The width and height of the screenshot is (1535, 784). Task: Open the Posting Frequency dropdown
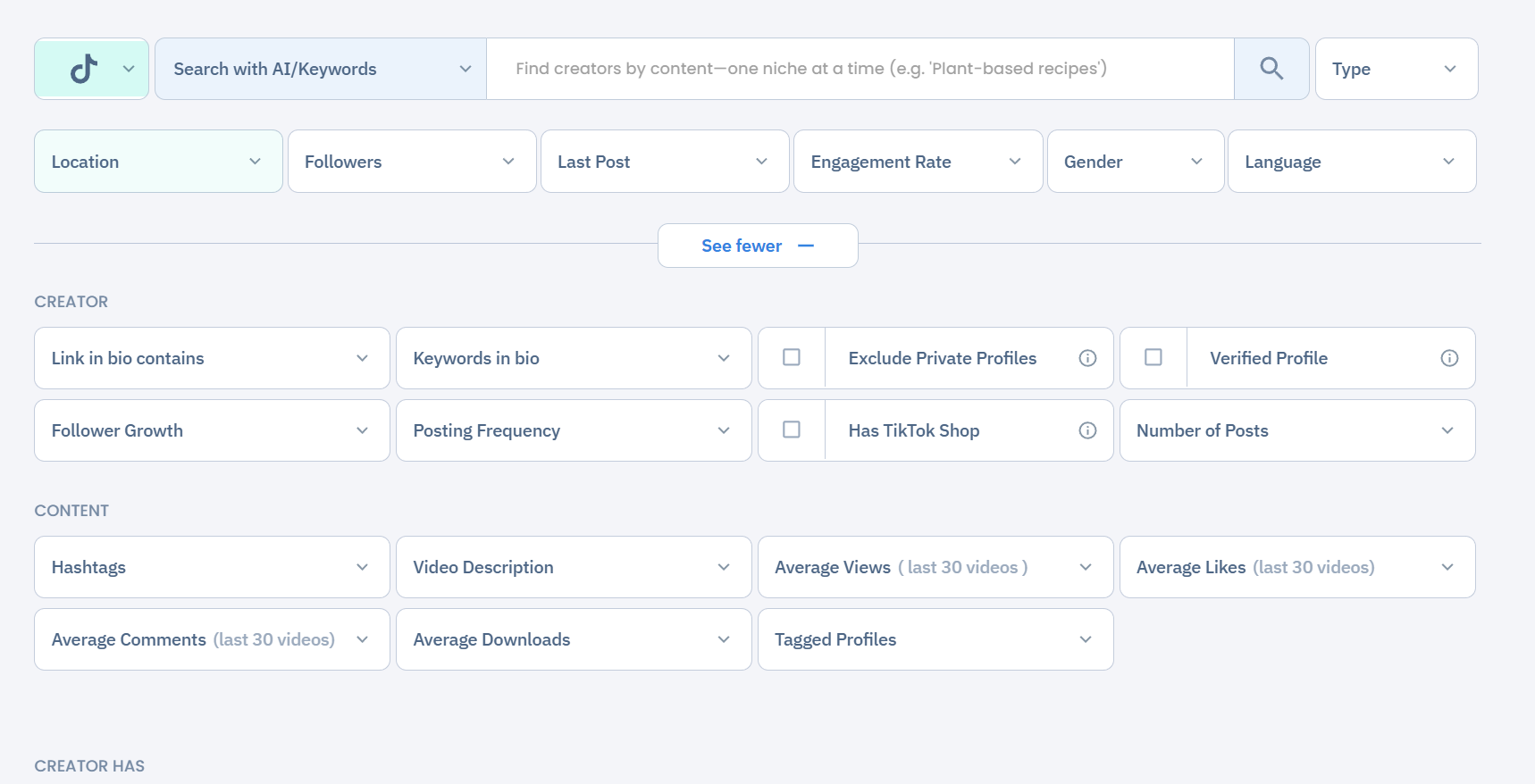point(574,430)
